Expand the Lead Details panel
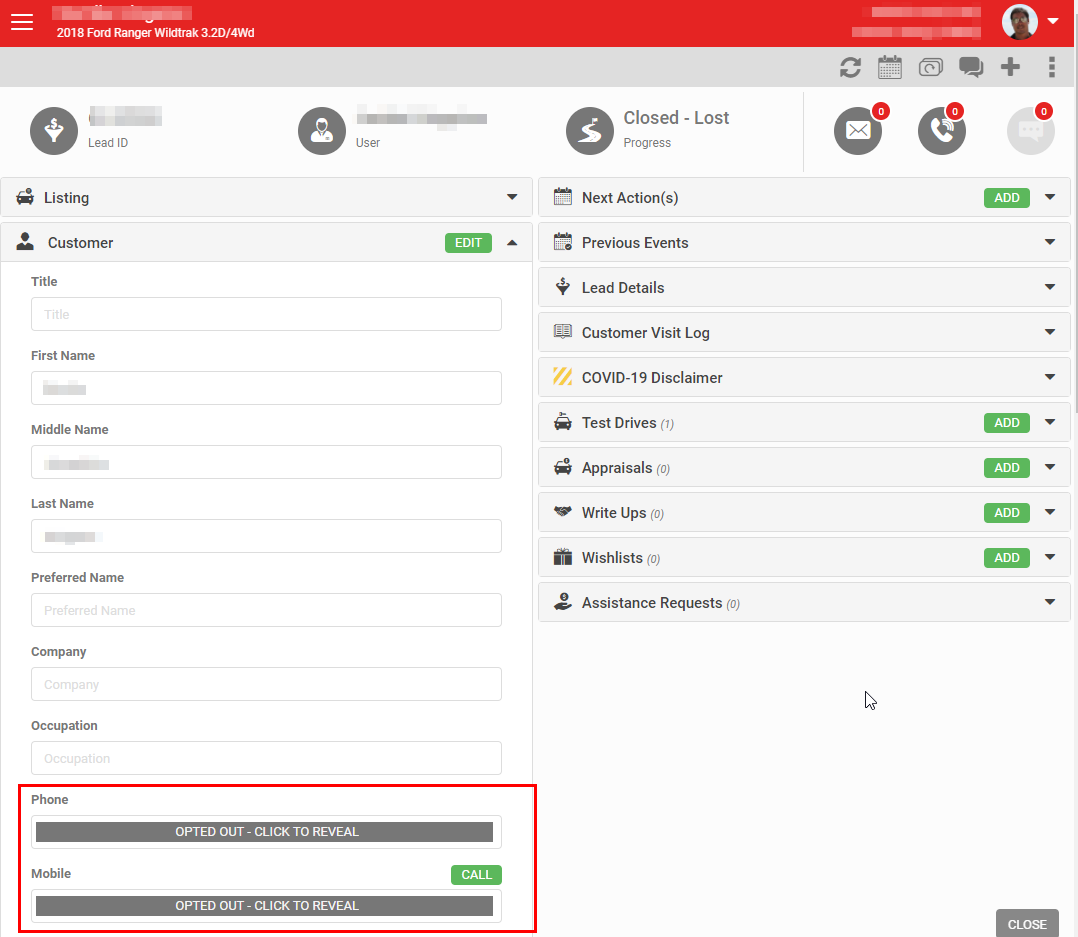This screenshot has width=1078, height=937. (1050, 287)
